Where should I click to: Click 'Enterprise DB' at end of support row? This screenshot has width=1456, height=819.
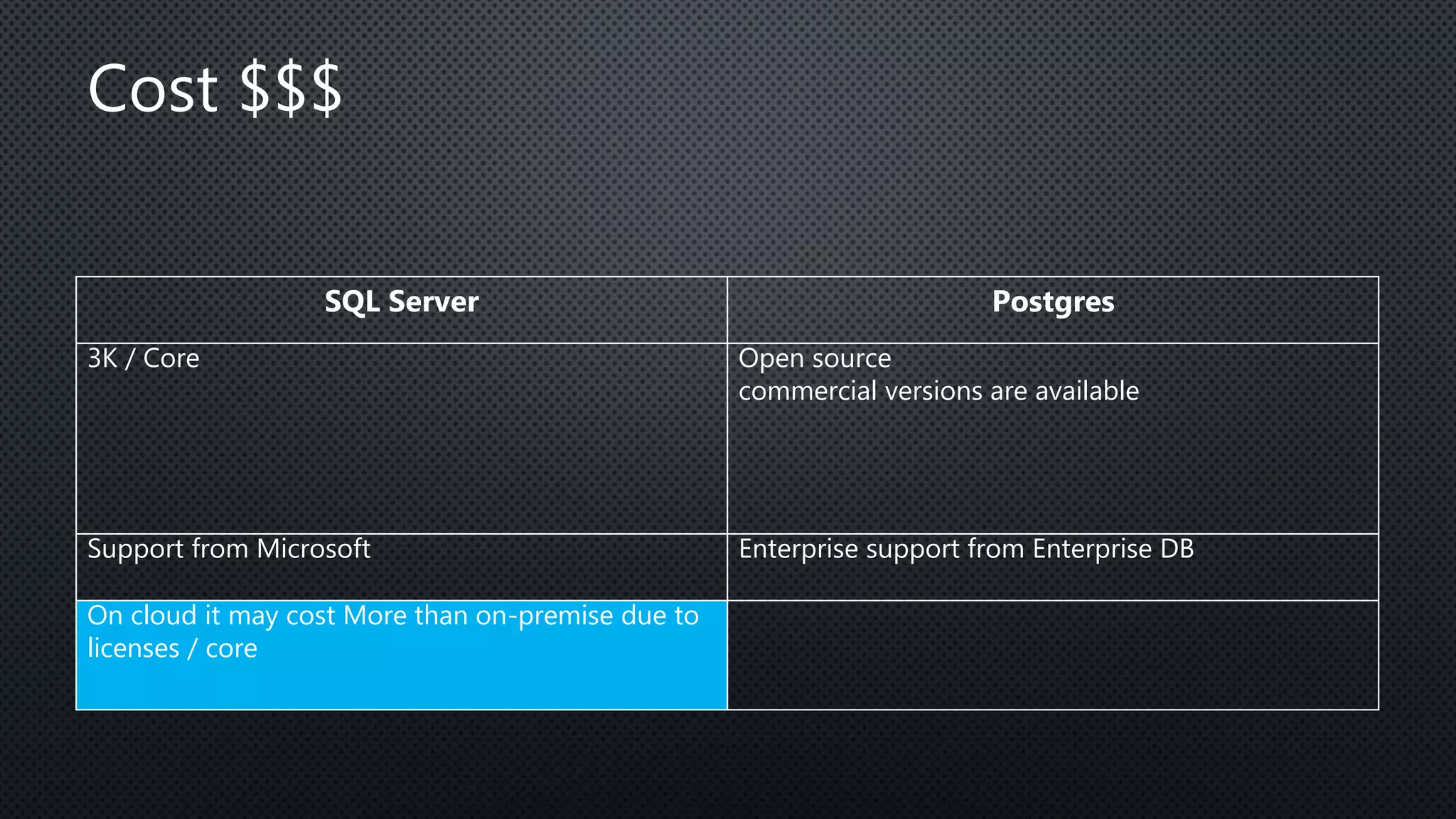pos(1113,549)
